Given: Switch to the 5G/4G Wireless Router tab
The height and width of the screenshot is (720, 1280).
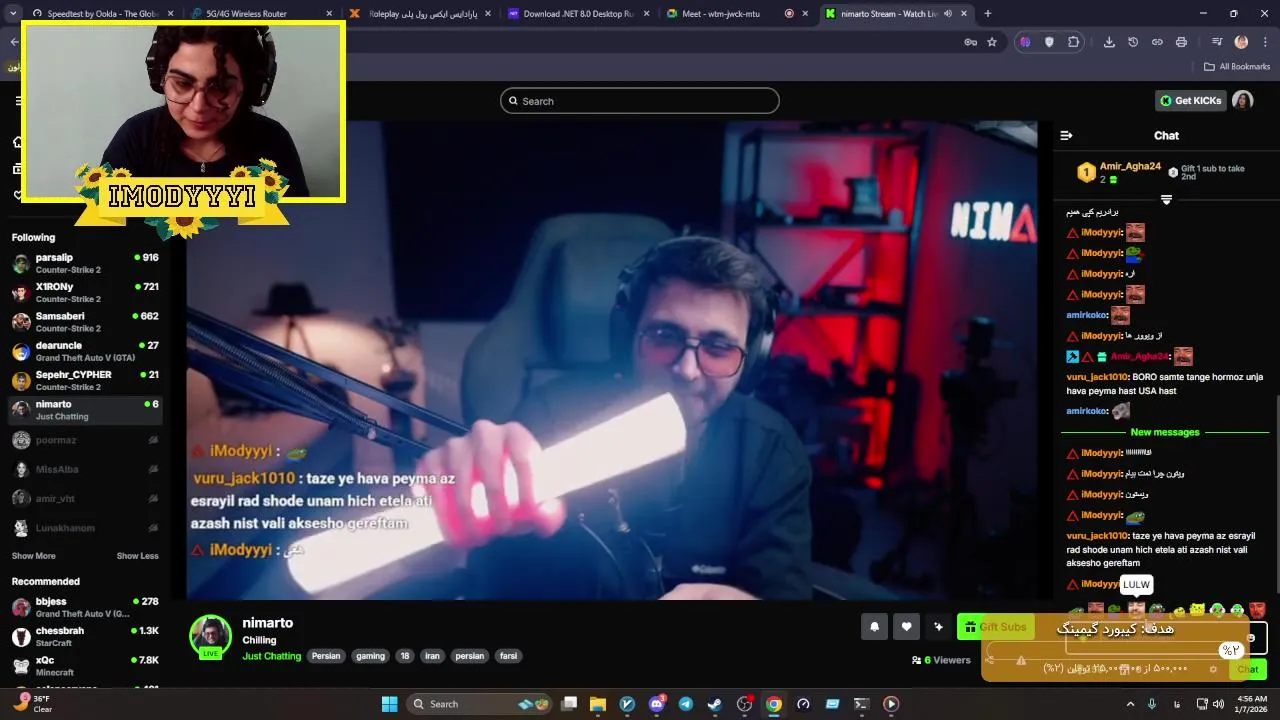Looking at the screenshot, I should click(x=258, y=14).
